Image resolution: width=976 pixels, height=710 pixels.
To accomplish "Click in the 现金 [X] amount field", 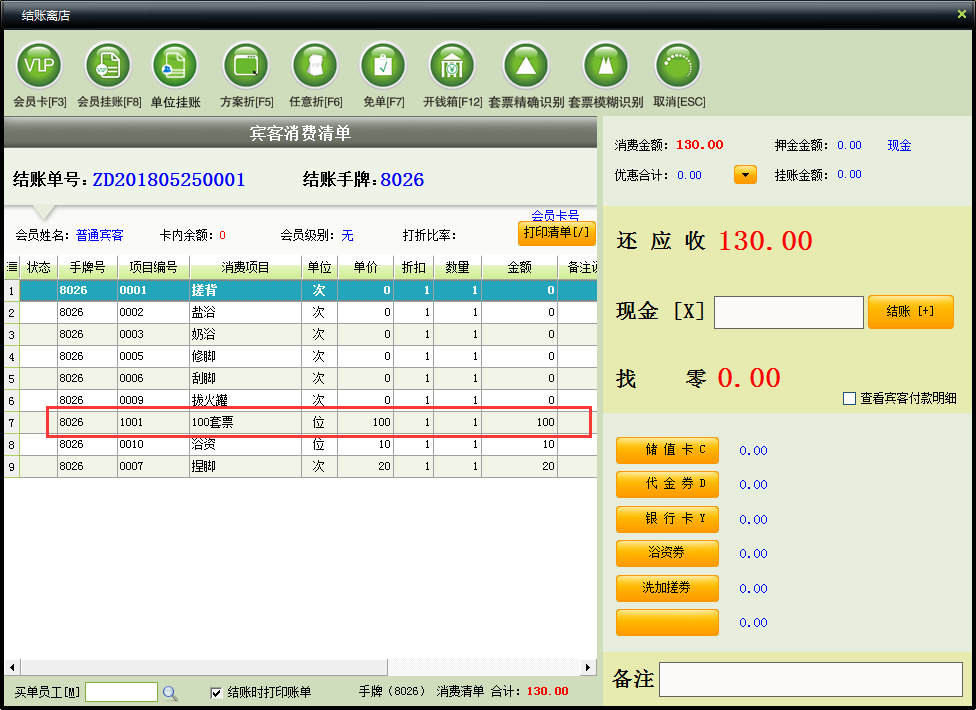I will click(788, 312).
